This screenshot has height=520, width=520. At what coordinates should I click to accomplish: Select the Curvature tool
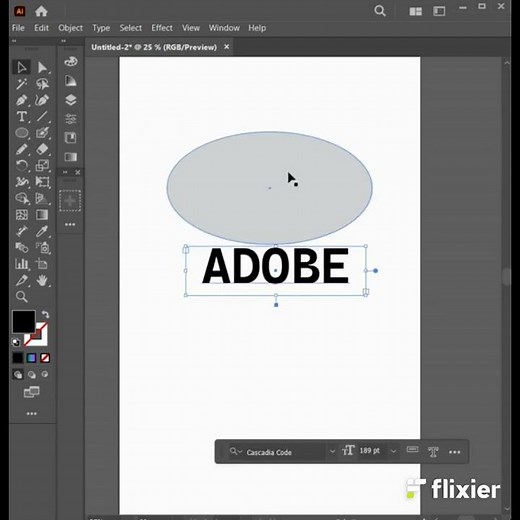42,100
